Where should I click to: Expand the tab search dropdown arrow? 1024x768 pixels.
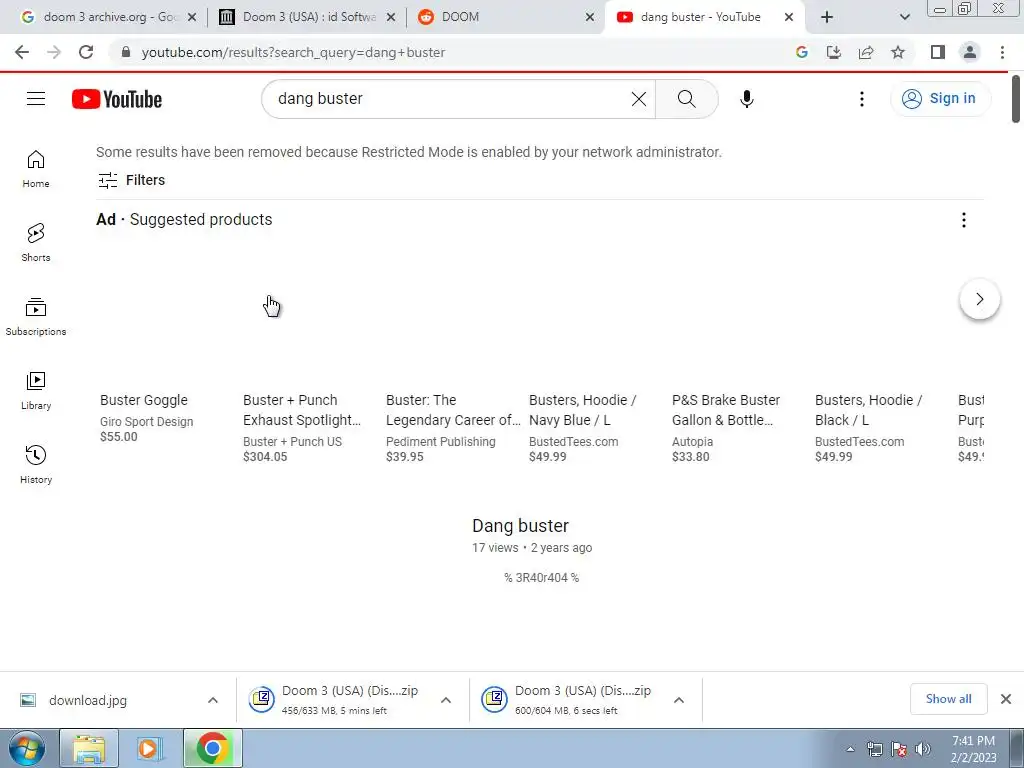(x=904, y=17)
